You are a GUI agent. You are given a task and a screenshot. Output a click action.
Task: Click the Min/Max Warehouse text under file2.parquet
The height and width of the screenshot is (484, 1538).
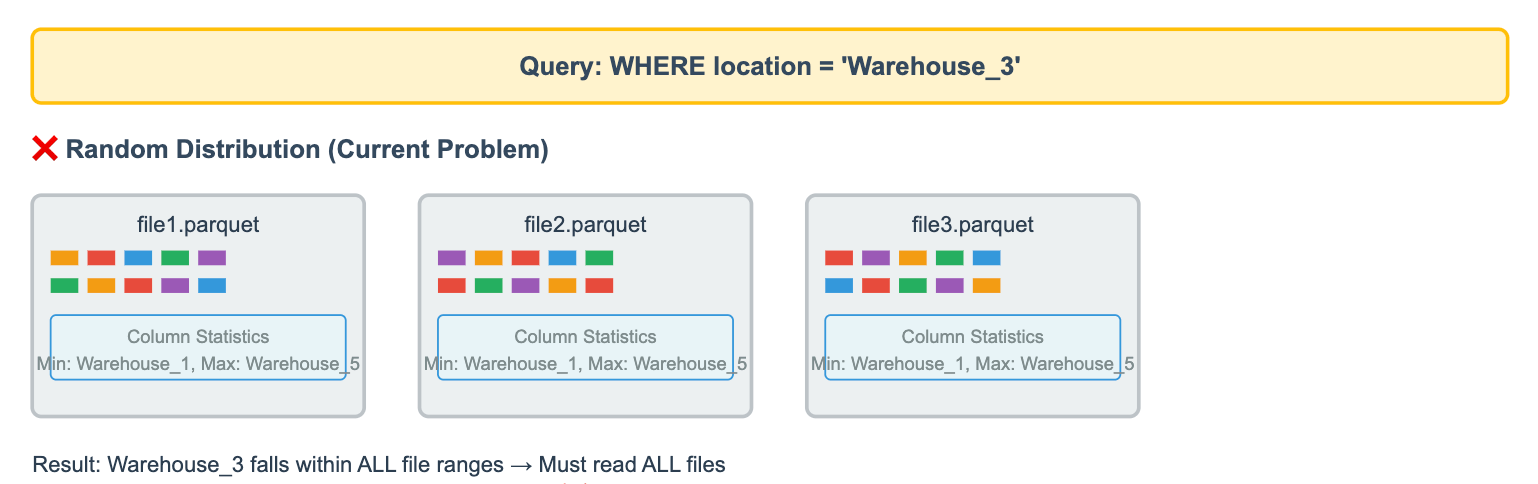coord(585,364)
